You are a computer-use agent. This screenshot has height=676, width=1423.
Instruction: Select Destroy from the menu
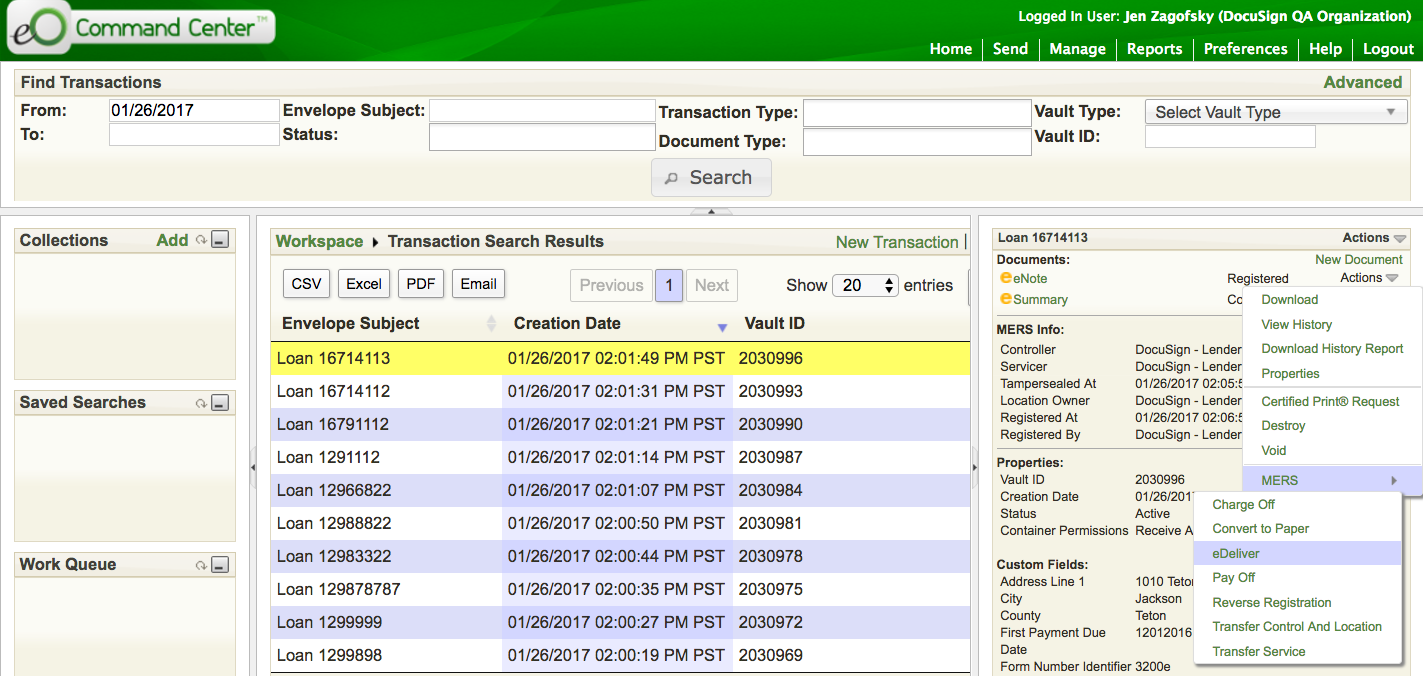coord(1283,425)
